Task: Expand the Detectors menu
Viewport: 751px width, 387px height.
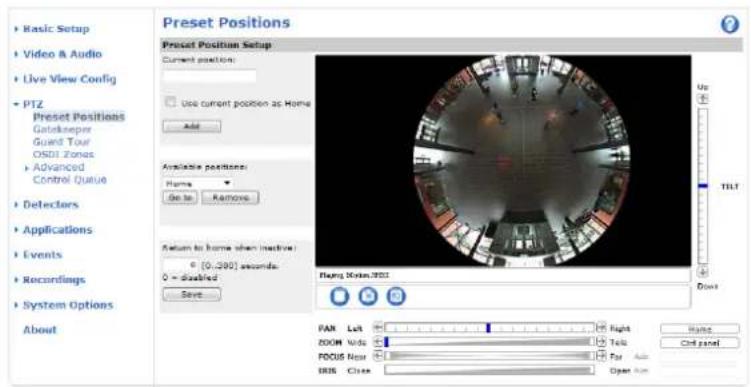Action: pos(50,205)
